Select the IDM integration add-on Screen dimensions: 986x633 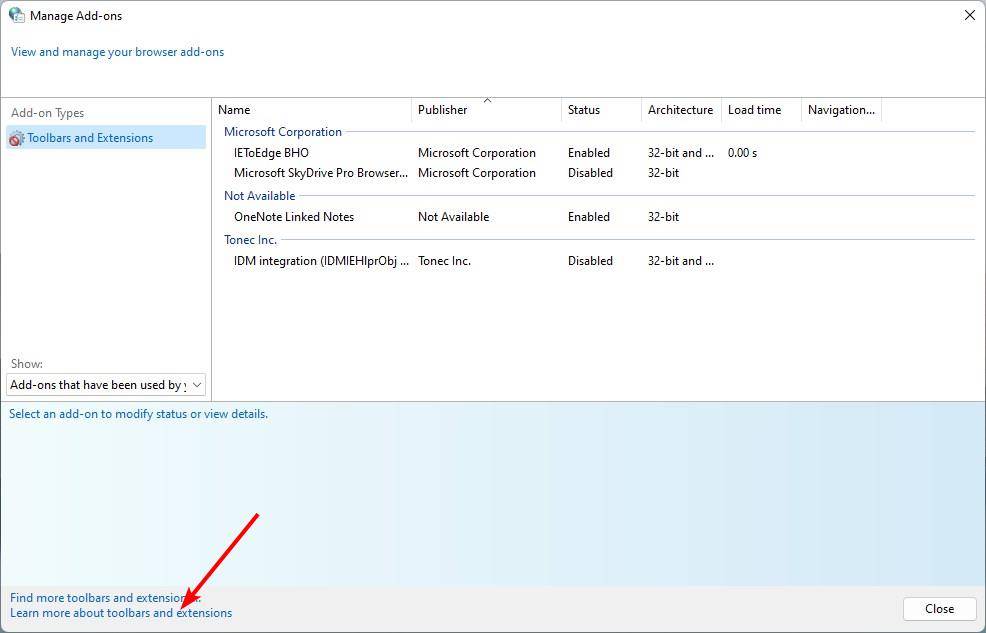click(321, 261)
